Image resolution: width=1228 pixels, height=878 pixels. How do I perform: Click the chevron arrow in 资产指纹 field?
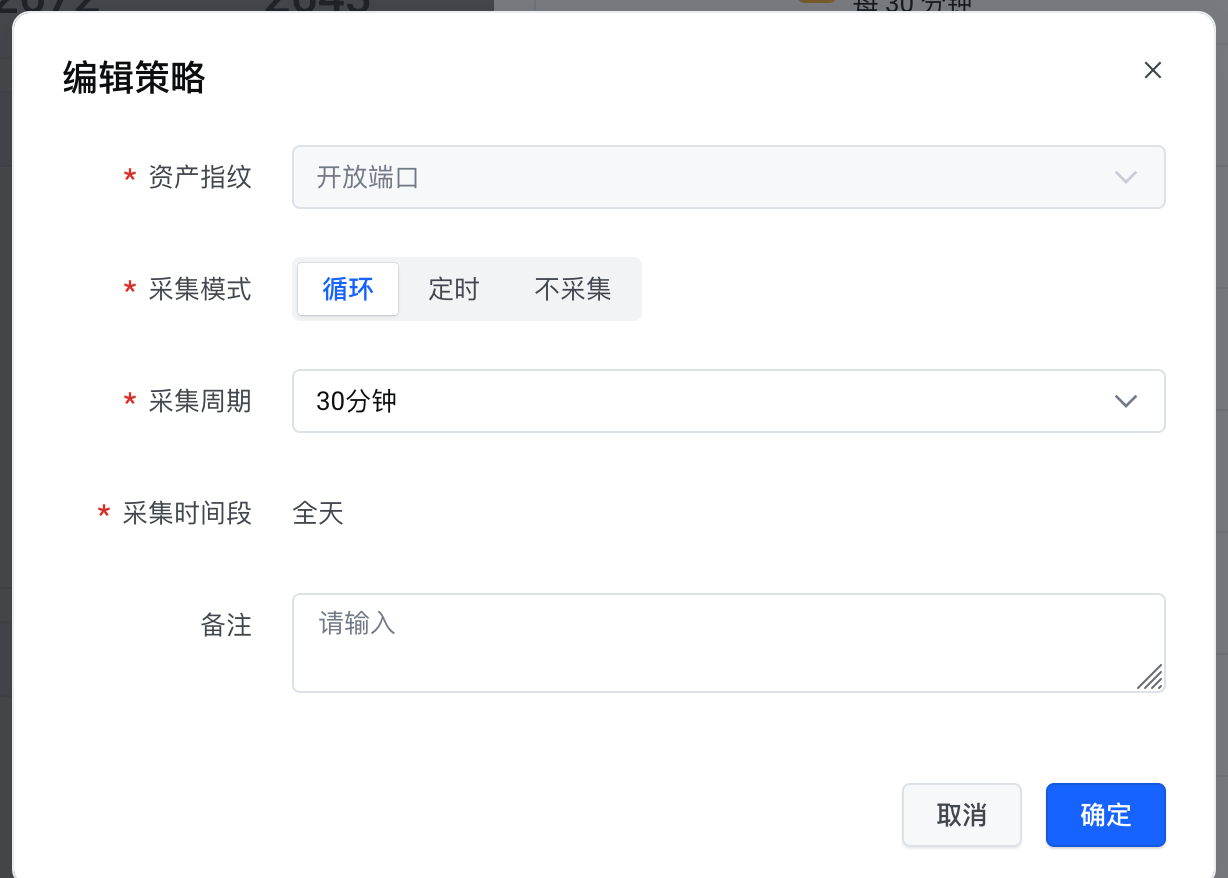click(x=1125, y=178)
